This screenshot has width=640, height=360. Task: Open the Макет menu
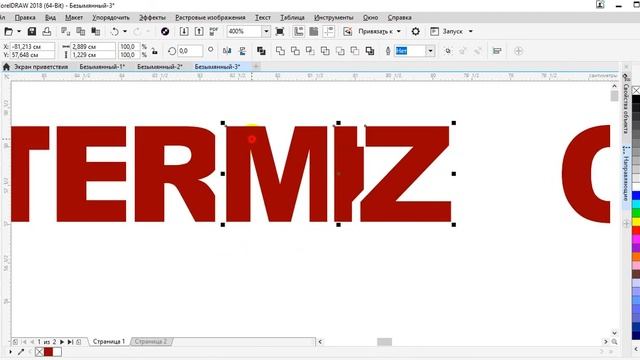click(74, 18)
